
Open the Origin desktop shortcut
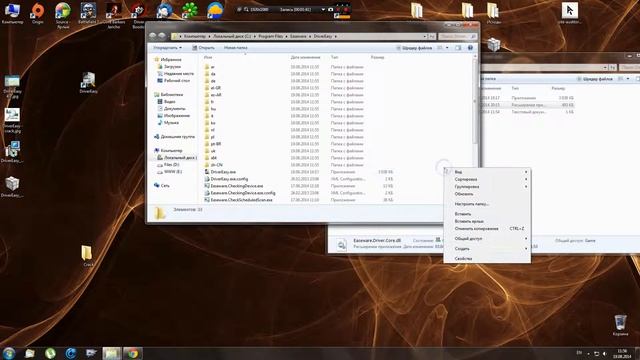point(38,12)
